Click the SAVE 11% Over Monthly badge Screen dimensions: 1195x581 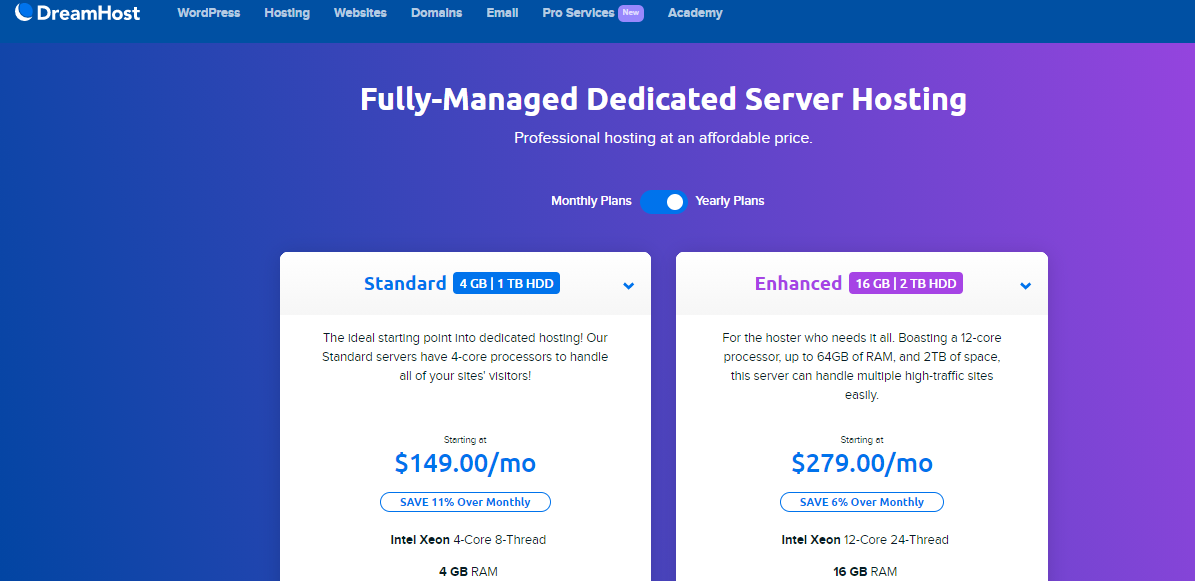tap(465, 502)
